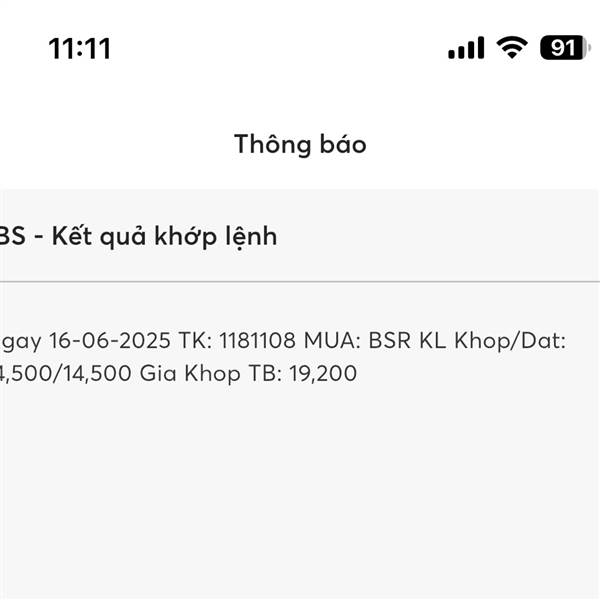Tap the divider line under notification title

click(300, 282)
